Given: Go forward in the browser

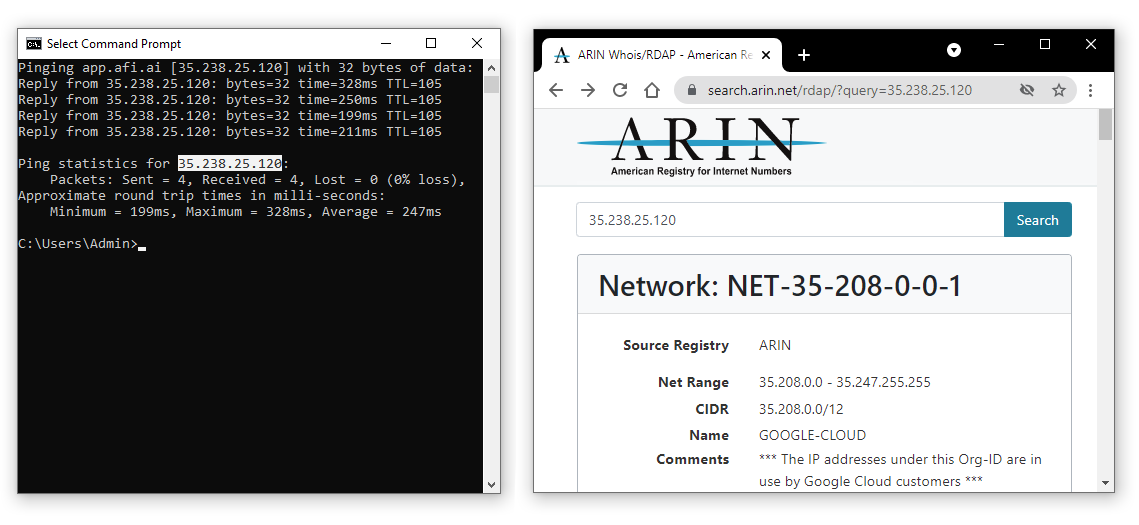Looking at the screenshot, I should pos(588,90).
